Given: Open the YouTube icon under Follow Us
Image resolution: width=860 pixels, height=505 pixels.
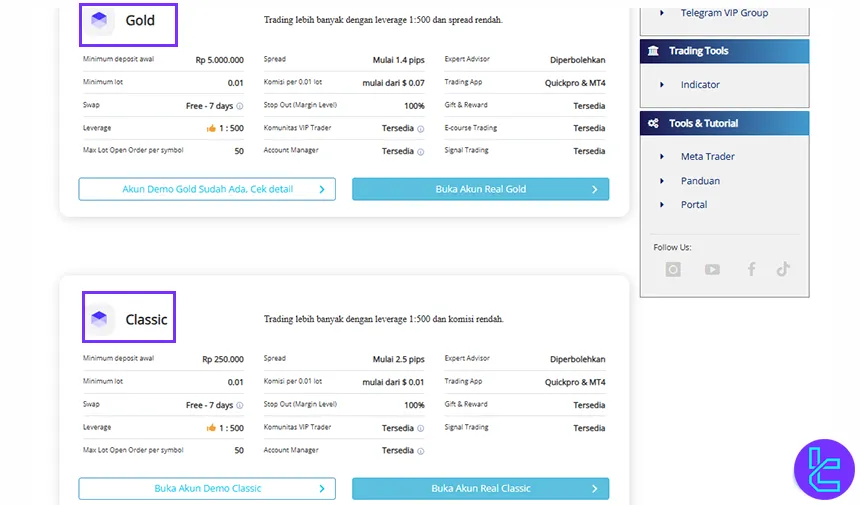Looking at the screenshot, I should click(712, 269).
